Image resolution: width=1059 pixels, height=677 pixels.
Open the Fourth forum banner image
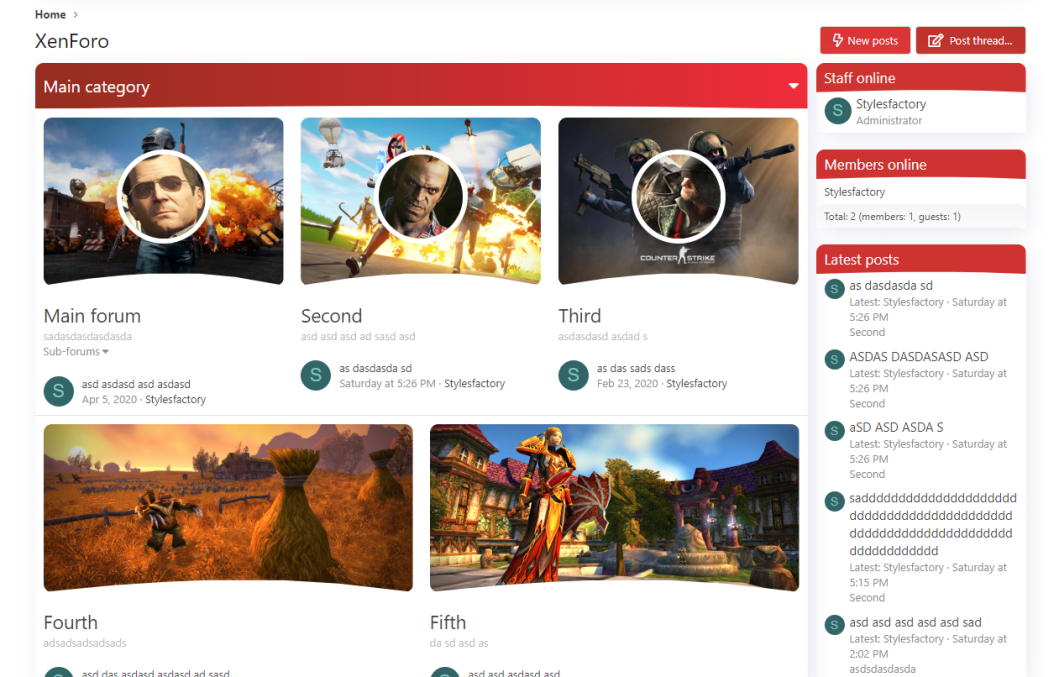click(x=228, y=507)
